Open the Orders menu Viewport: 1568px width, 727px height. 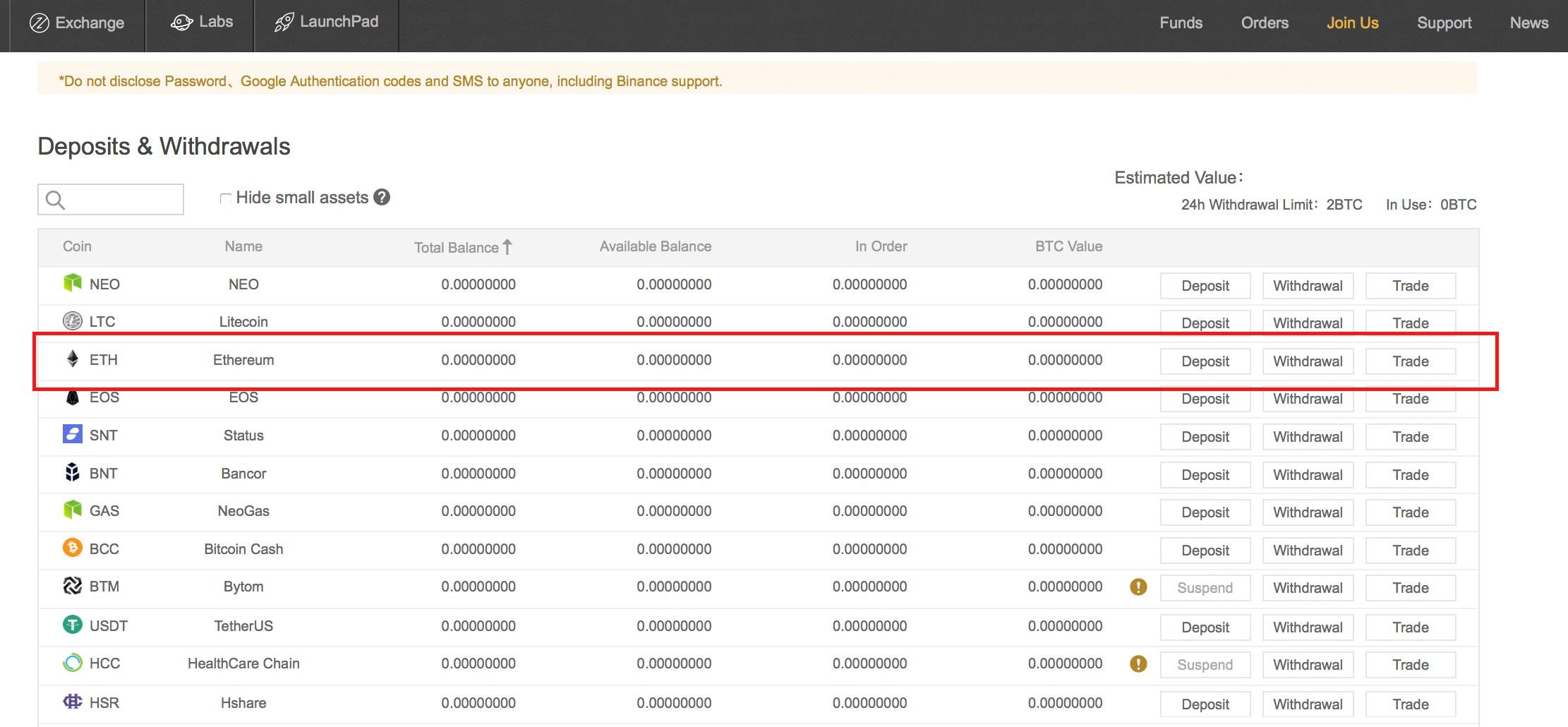click(x=1265, y=23)
